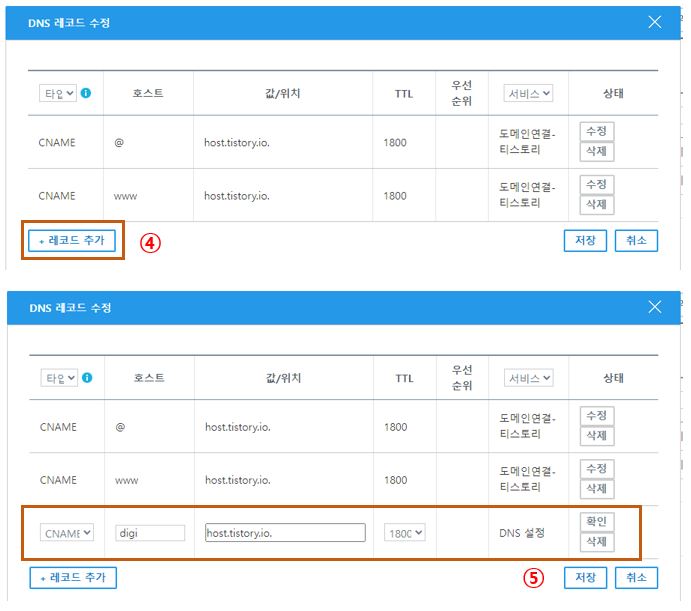This screenshot has height=611, width=691.
Task: Open the 1800 TTL dropdown in the digi row
Action: [x=405, y=533]
